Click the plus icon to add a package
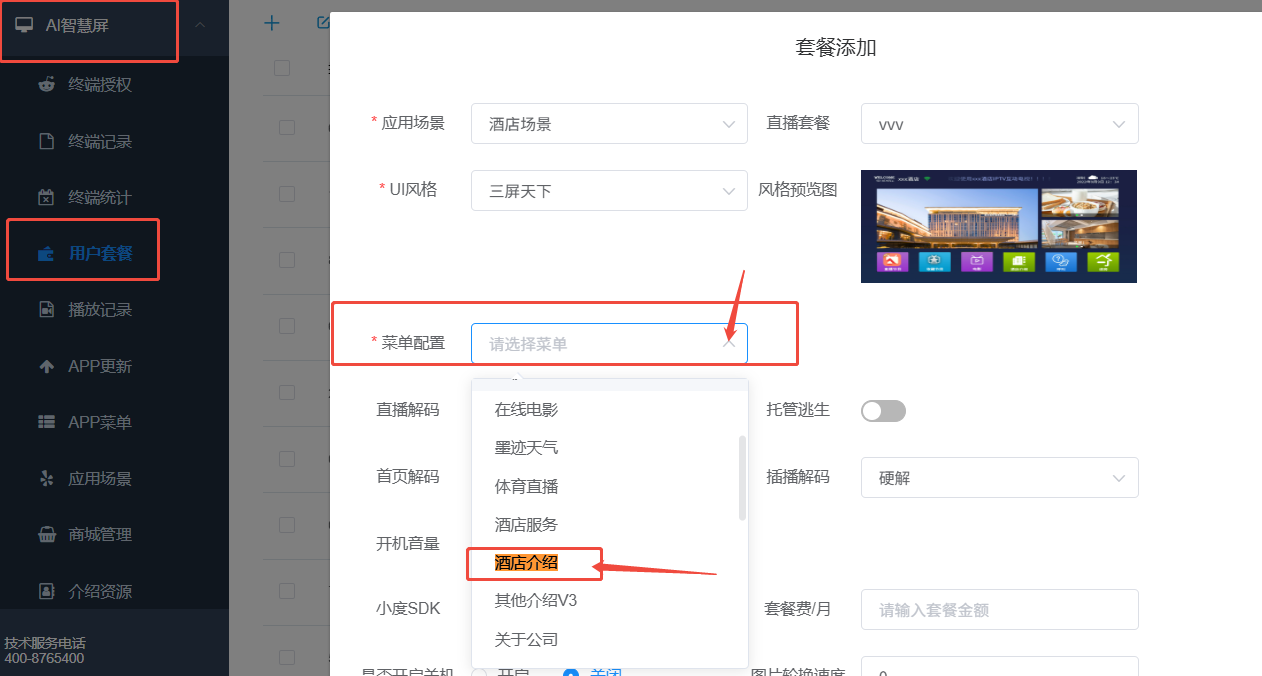 pos(271,23)
